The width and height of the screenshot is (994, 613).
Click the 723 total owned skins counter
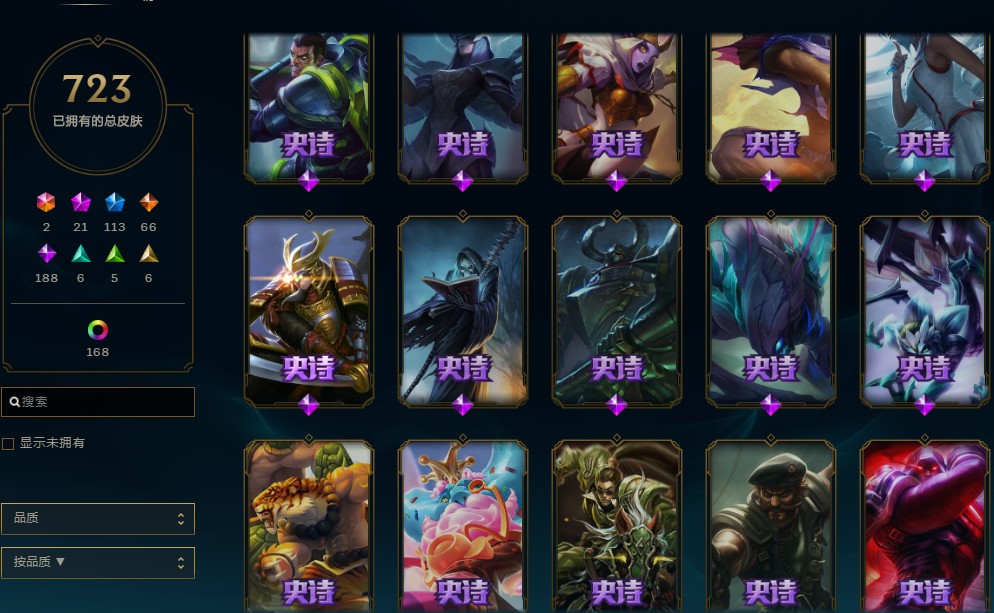97,89
